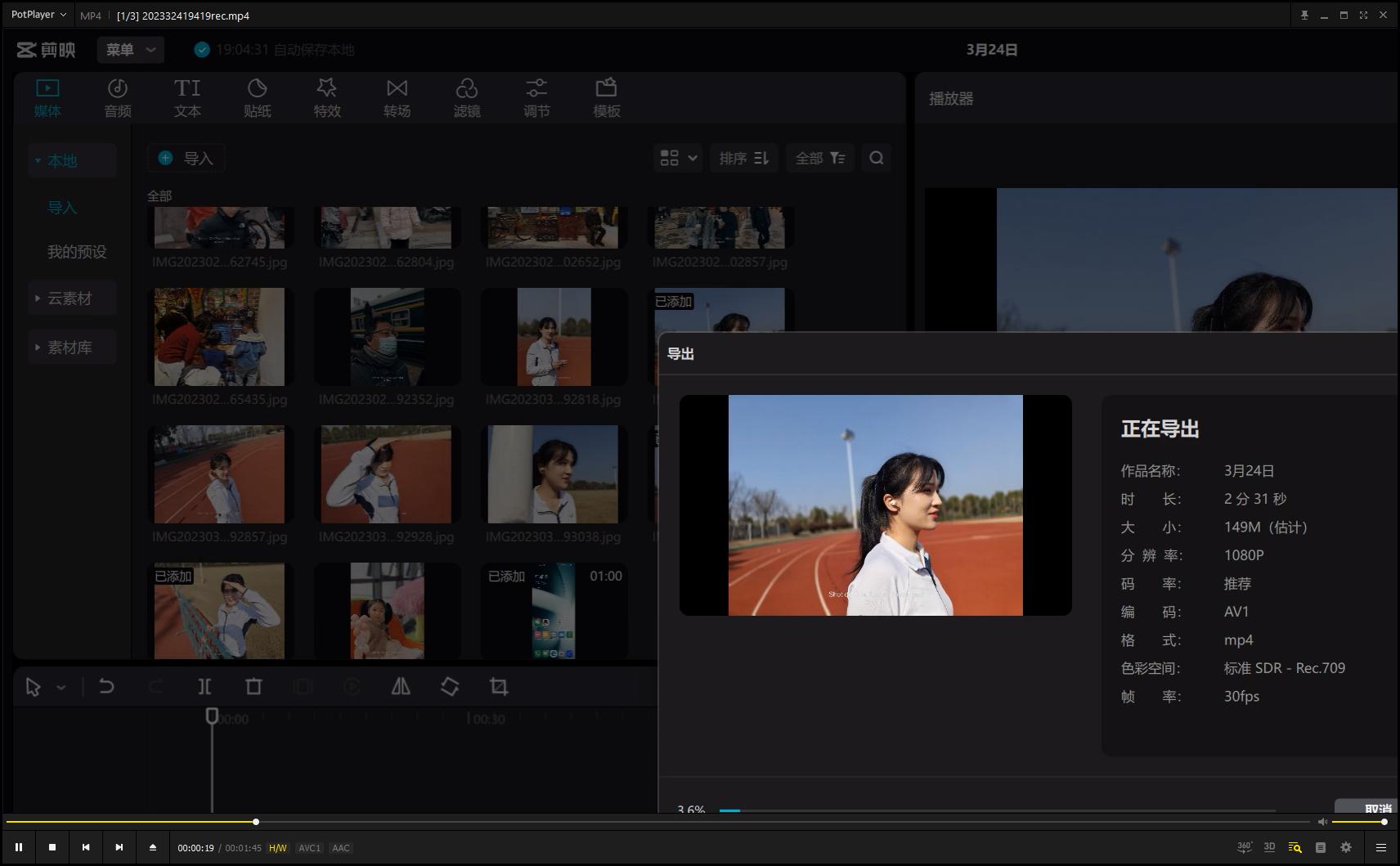The width and height of the screenshot is (1400, 866).
Task: Click the rotate icon in timeline toolbar
Action: (x=450, y=687)
